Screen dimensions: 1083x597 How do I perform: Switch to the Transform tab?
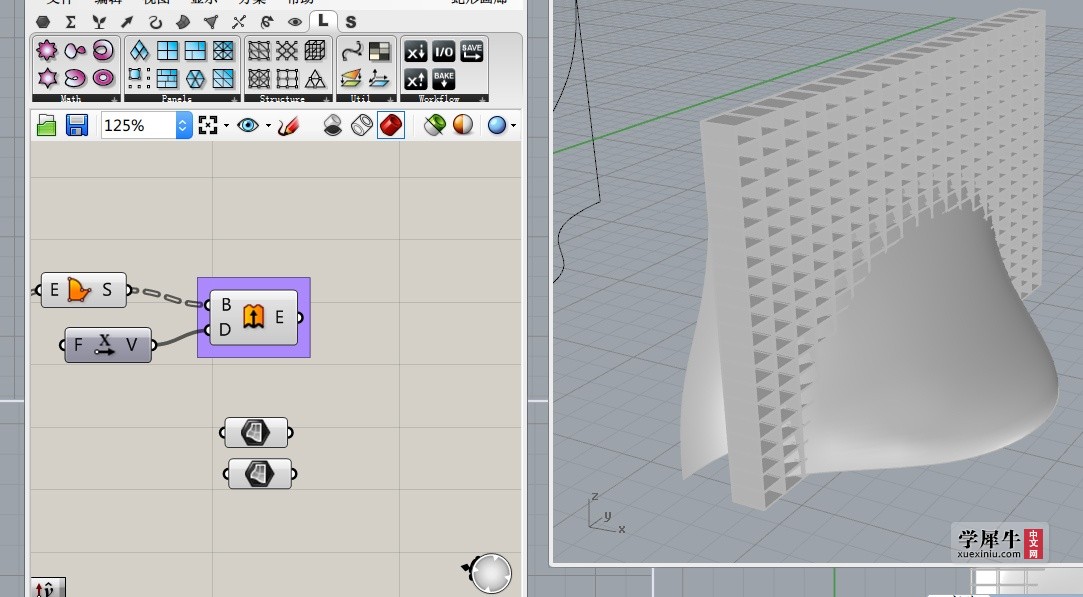tap(267, 22)
